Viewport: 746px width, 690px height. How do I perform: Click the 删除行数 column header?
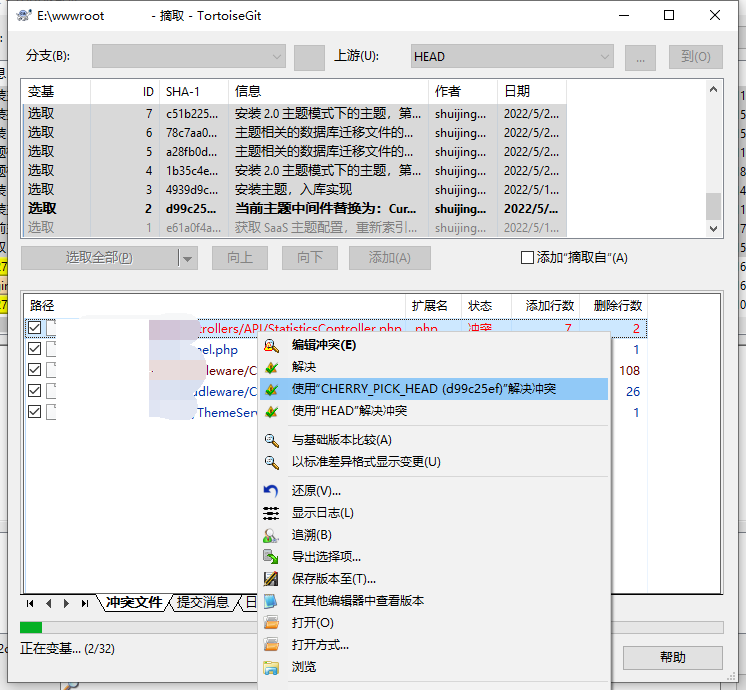pyautogui.click(x=614, y=306)
